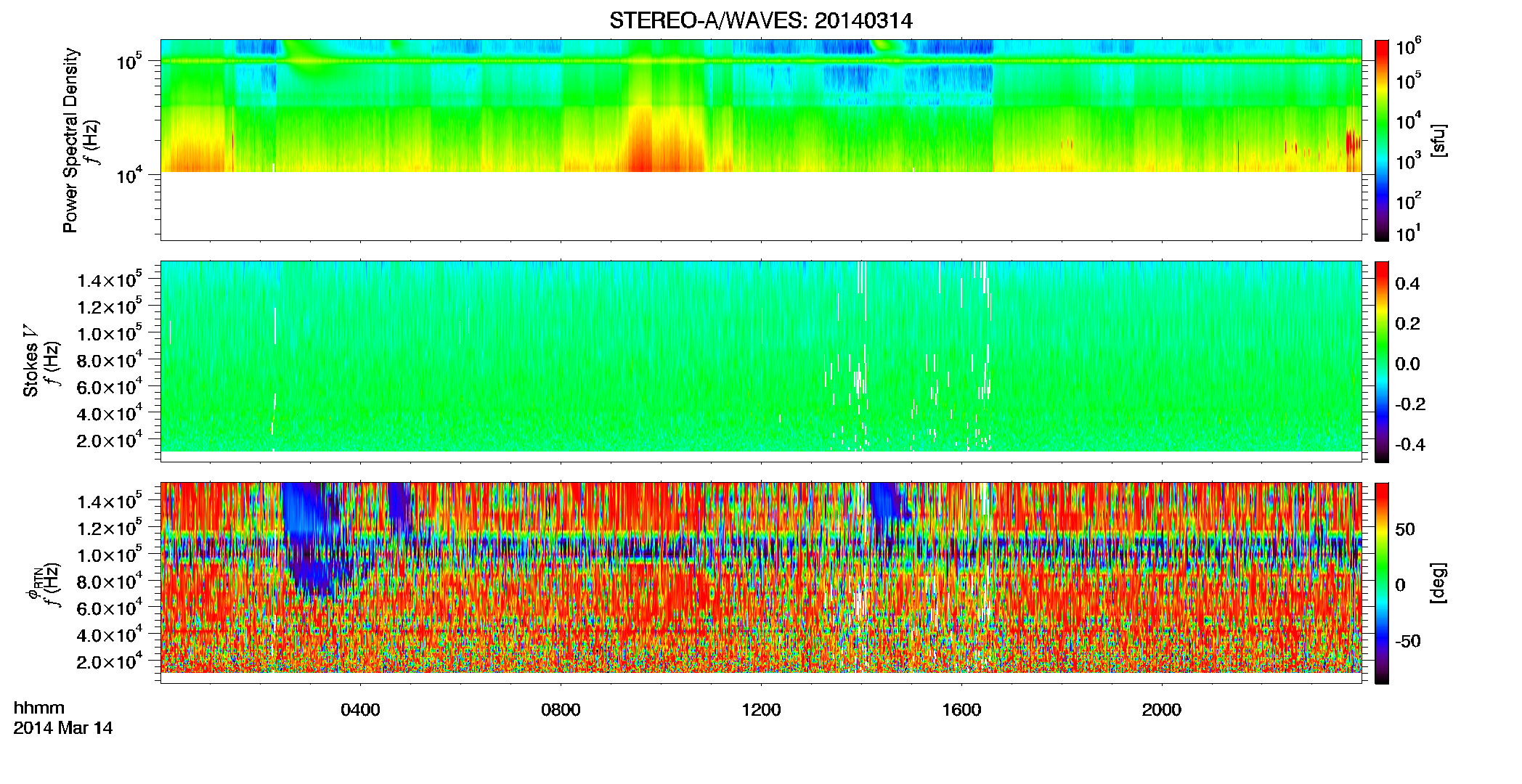Screen dimensions: 1522x784
Task: Click the 1.0×10^5 tick in bottom panel
Action: pyautogui.click(x=110, y=554)
